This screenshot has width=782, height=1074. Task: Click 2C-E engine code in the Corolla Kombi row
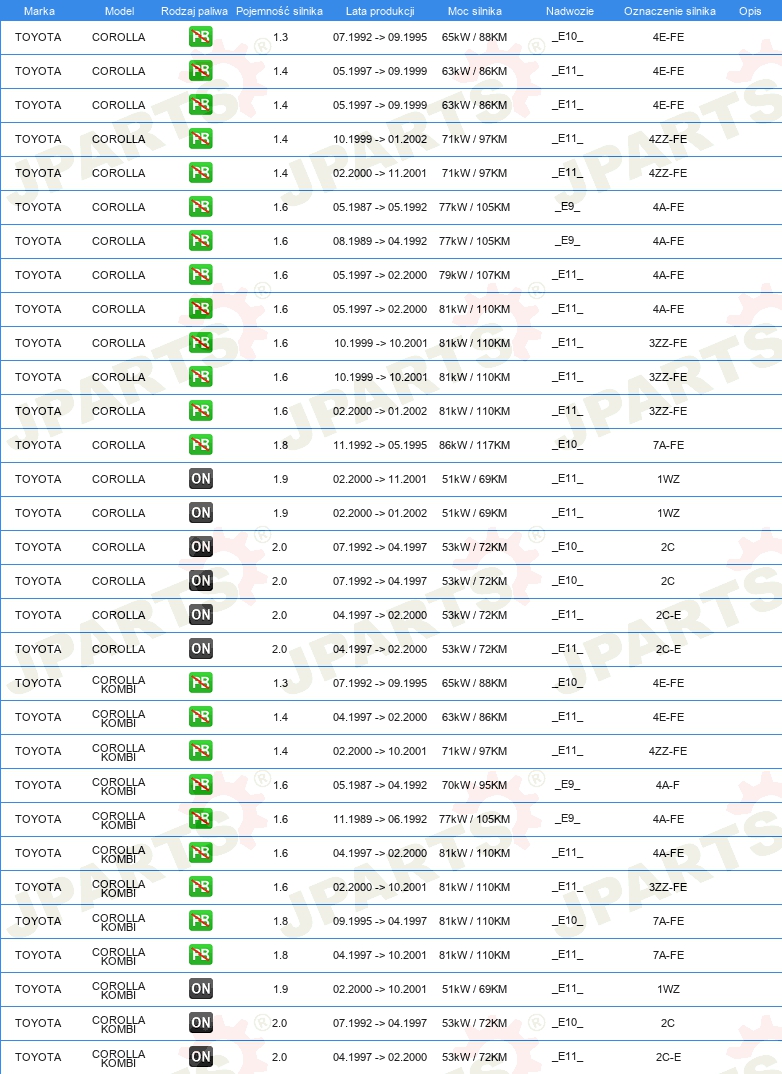(x=668, y=1057)
